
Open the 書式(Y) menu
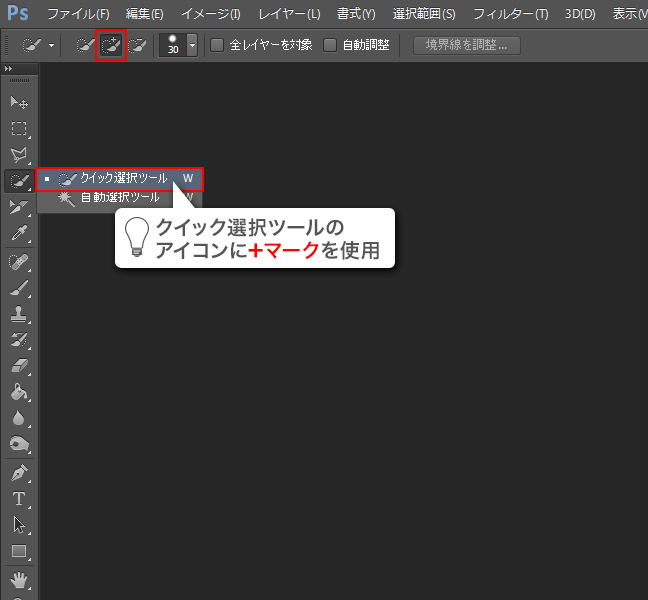(x=356, y=14)
